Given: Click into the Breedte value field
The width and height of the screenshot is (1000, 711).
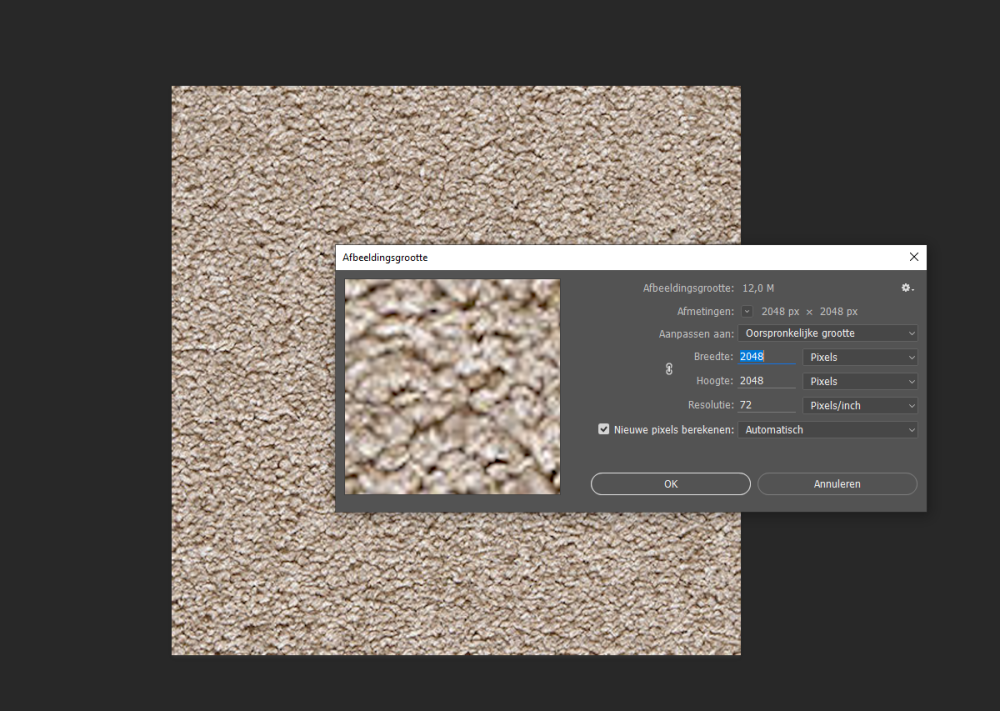Looking at the screenshot, I should (766, 357).
